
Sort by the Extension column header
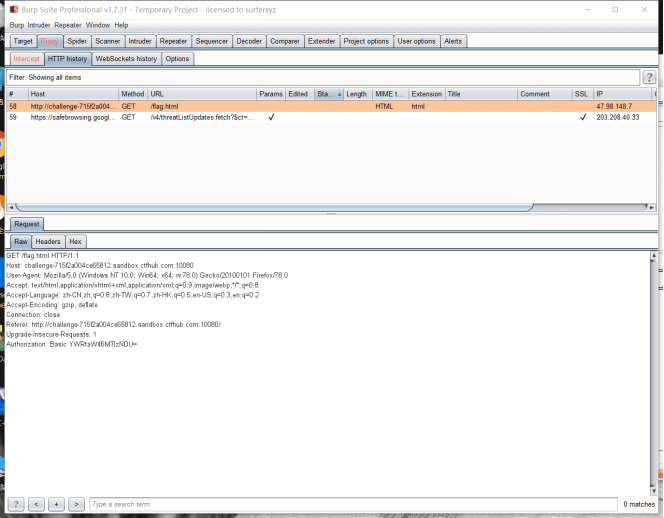426,94
